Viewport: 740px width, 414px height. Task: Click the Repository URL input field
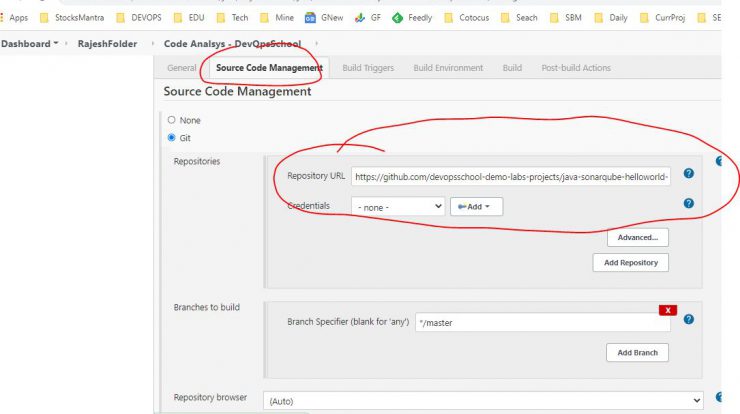pos(511,177)
